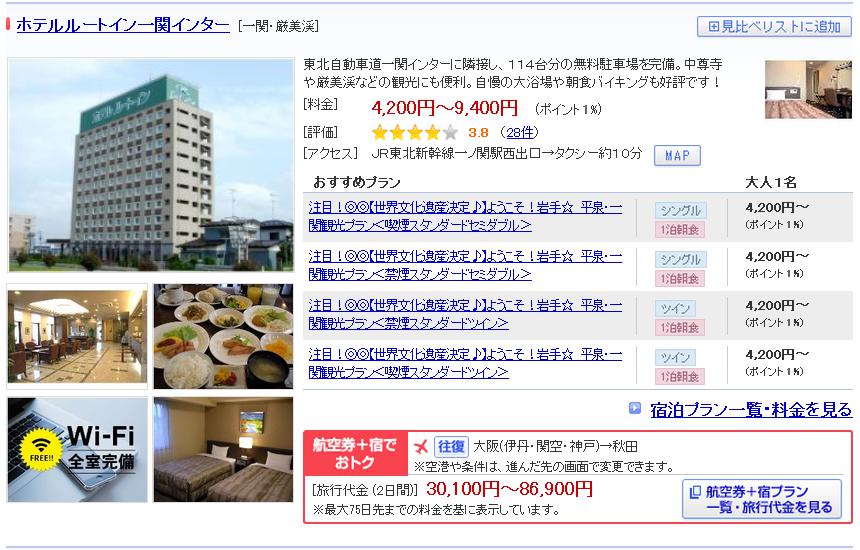Open the 喫煙スタンダードセミダブル plan link
This screenshot has width=860, height=550.
tap(465, 216)
